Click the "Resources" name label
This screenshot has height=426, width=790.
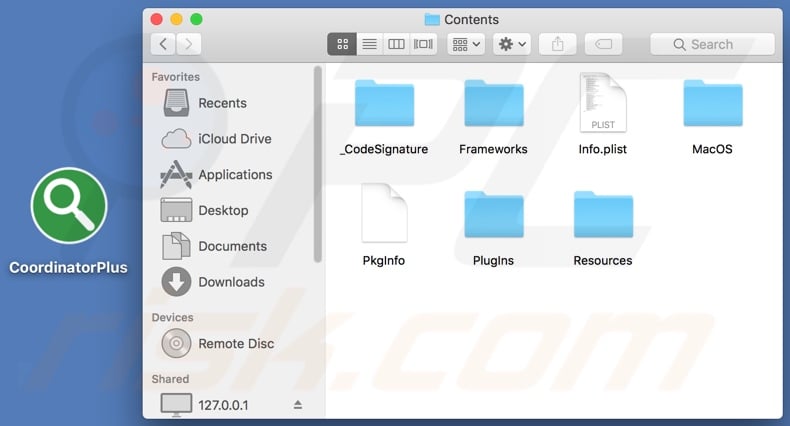click(603, 260)
